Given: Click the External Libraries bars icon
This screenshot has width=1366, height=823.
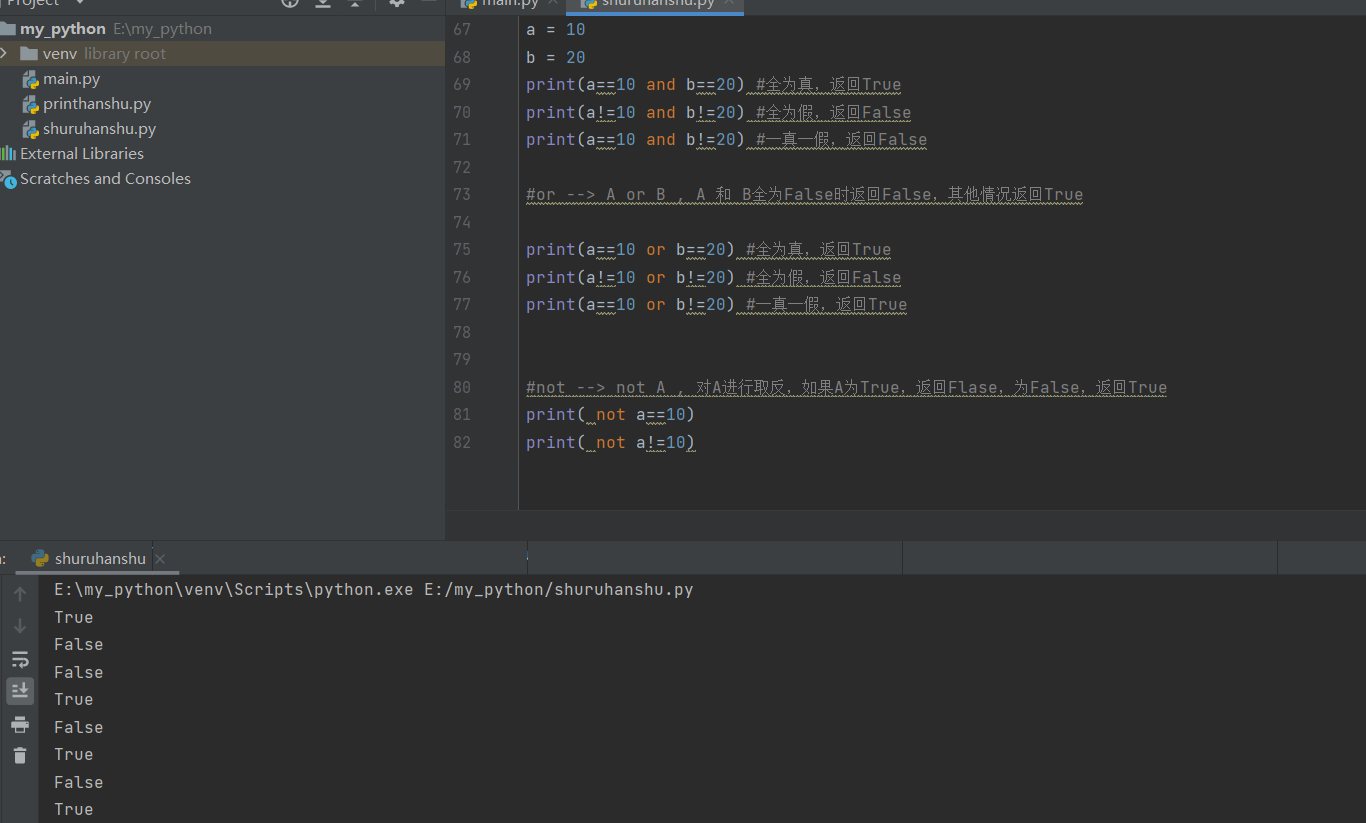Looking at the screenshot, I should 8,153.
